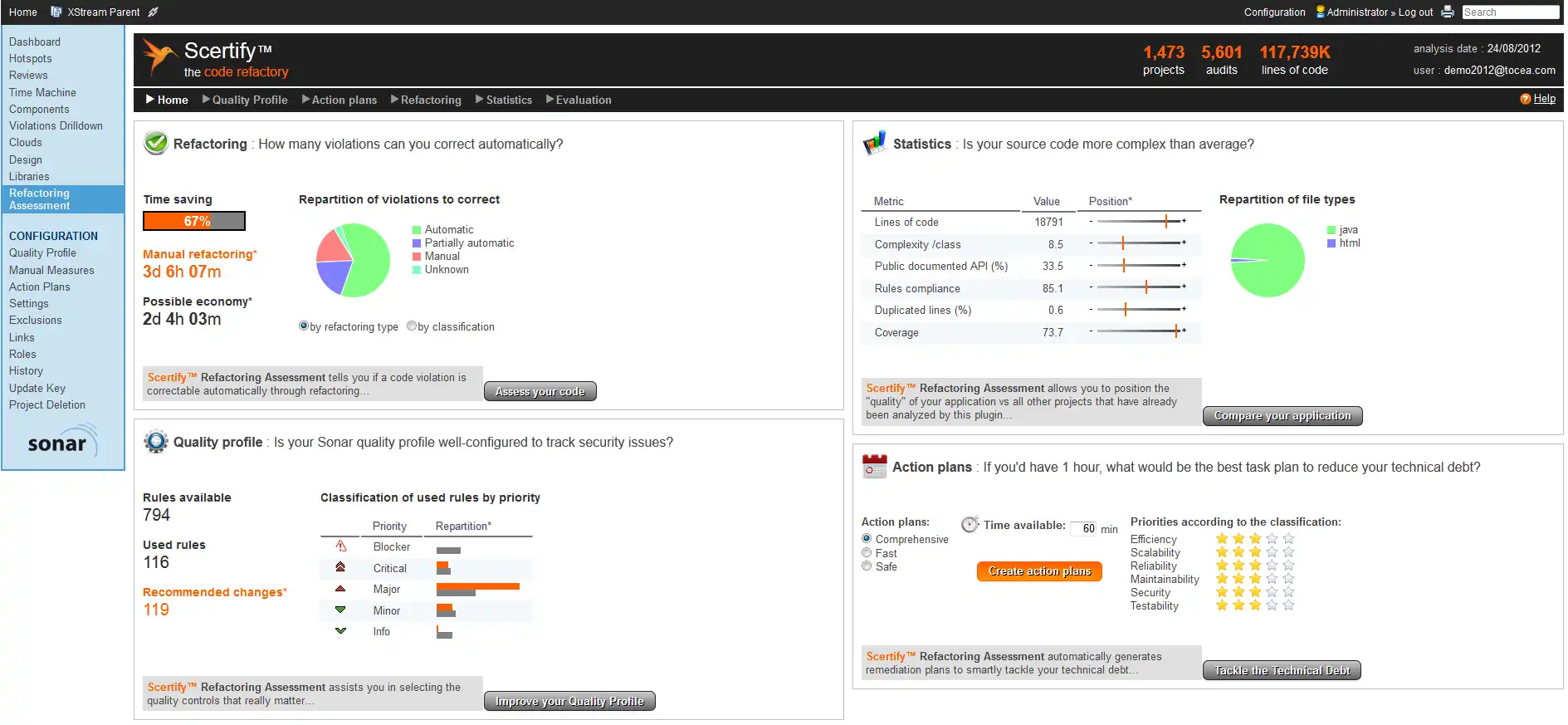
Task: Click the printer icon in top bar
Action: 1448,12
